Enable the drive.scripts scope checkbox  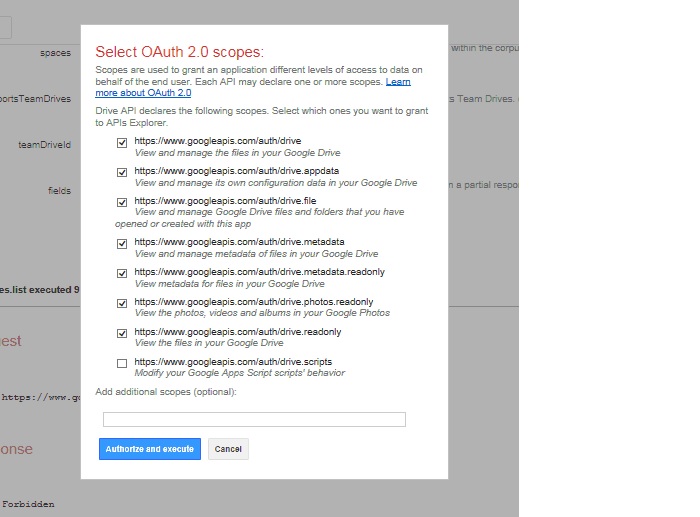[x=122, y=363]
